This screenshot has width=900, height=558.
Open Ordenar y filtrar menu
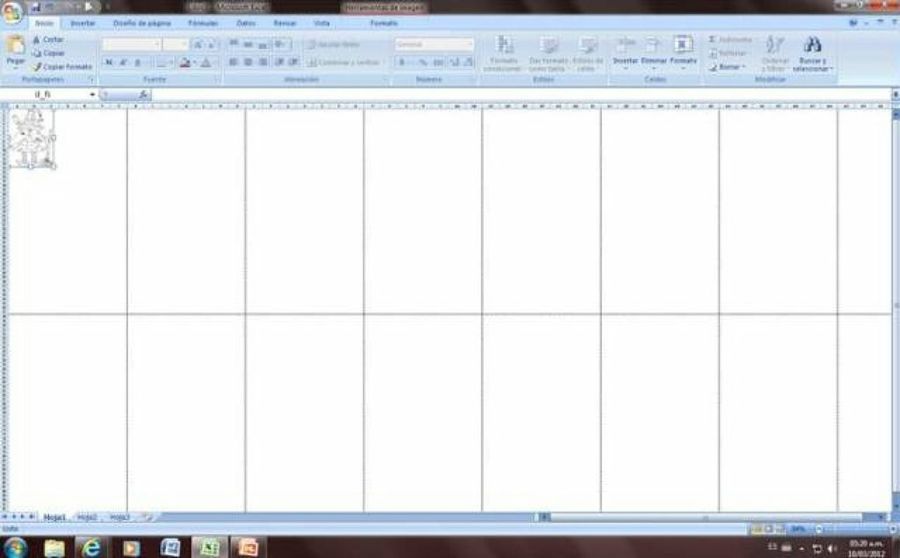(x=774, y=53)
